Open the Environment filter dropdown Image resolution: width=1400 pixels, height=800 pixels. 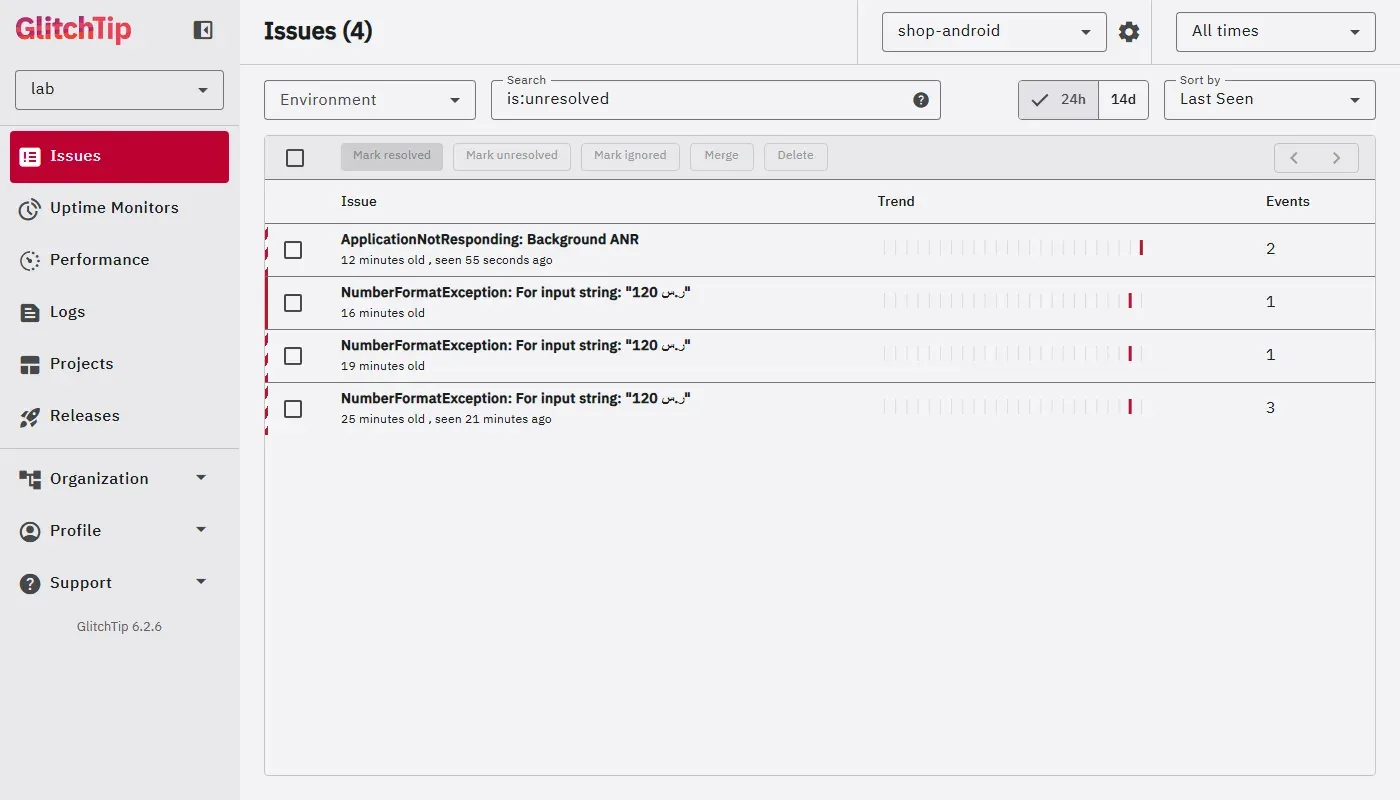(370, 100)
